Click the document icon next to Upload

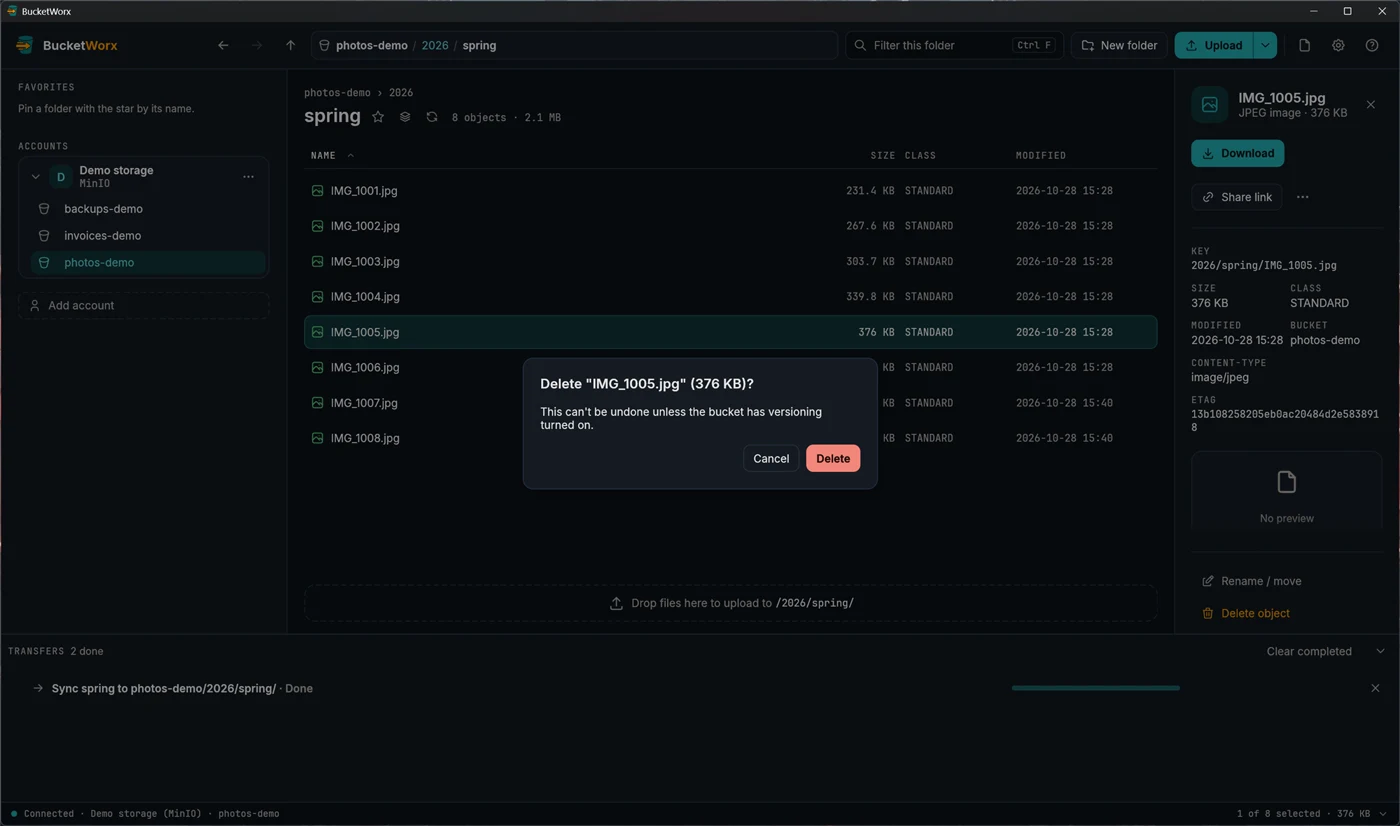1304,45
